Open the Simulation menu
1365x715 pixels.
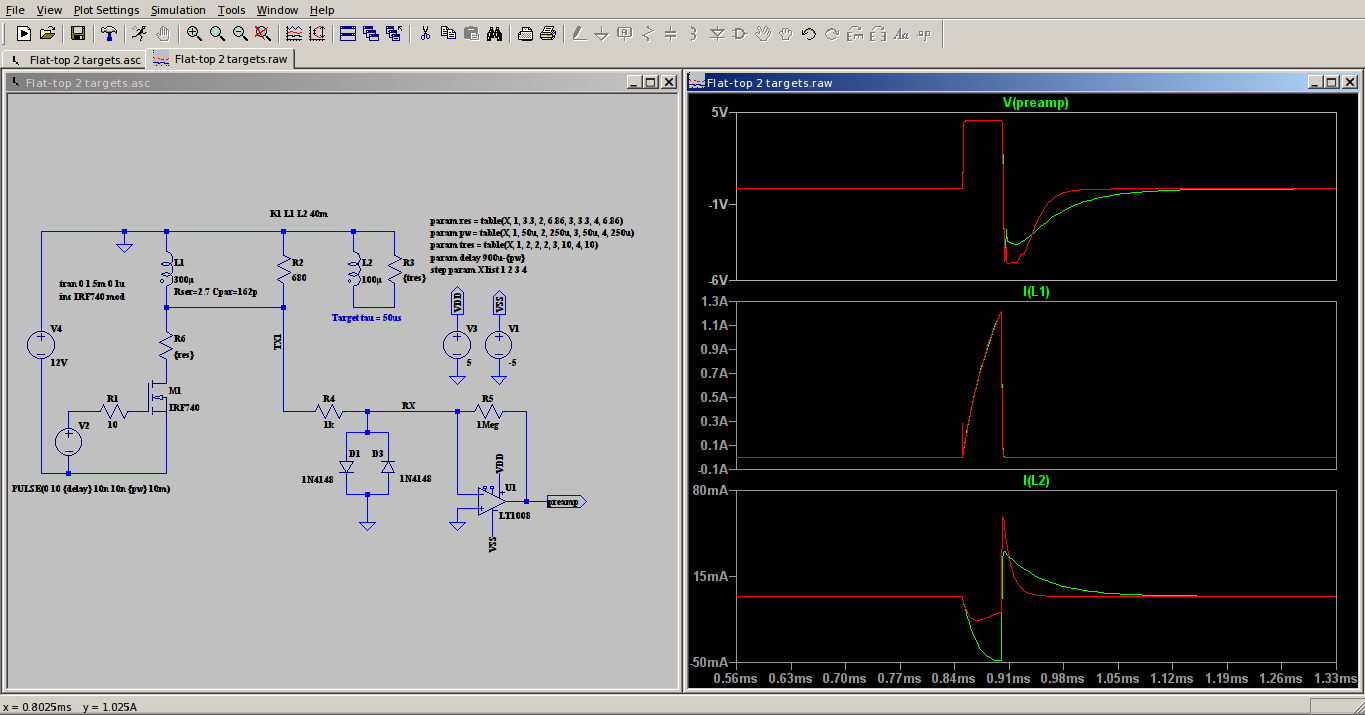click(178, 10)
